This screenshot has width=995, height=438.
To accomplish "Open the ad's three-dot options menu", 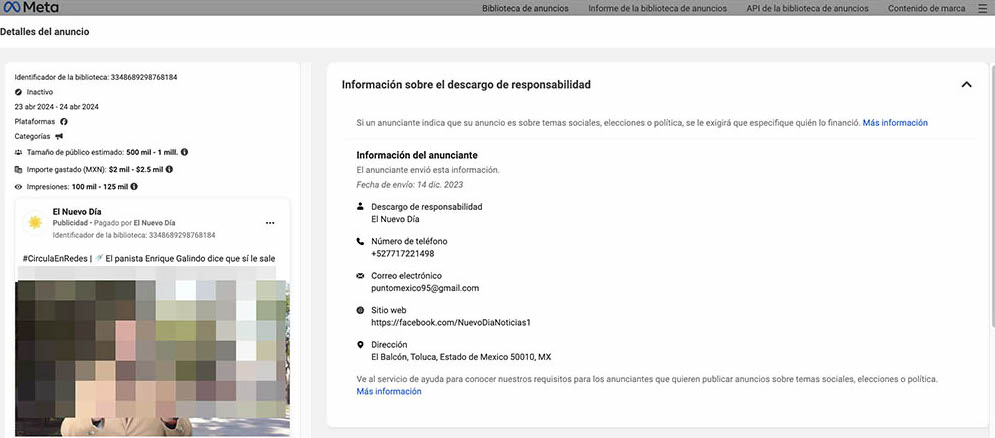I will pyautogui.click(x=270, y=223).
